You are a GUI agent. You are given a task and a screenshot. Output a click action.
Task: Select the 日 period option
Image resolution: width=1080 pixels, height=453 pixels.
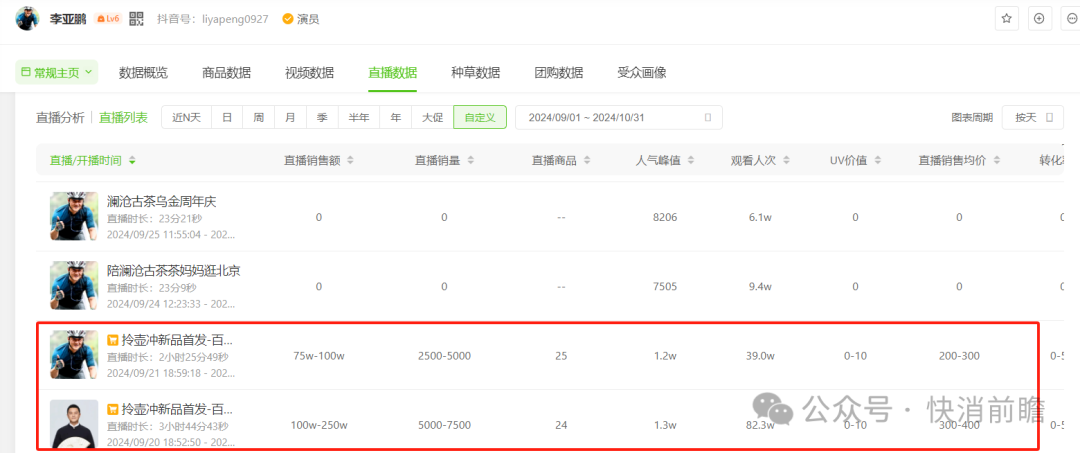coord(227,118)
